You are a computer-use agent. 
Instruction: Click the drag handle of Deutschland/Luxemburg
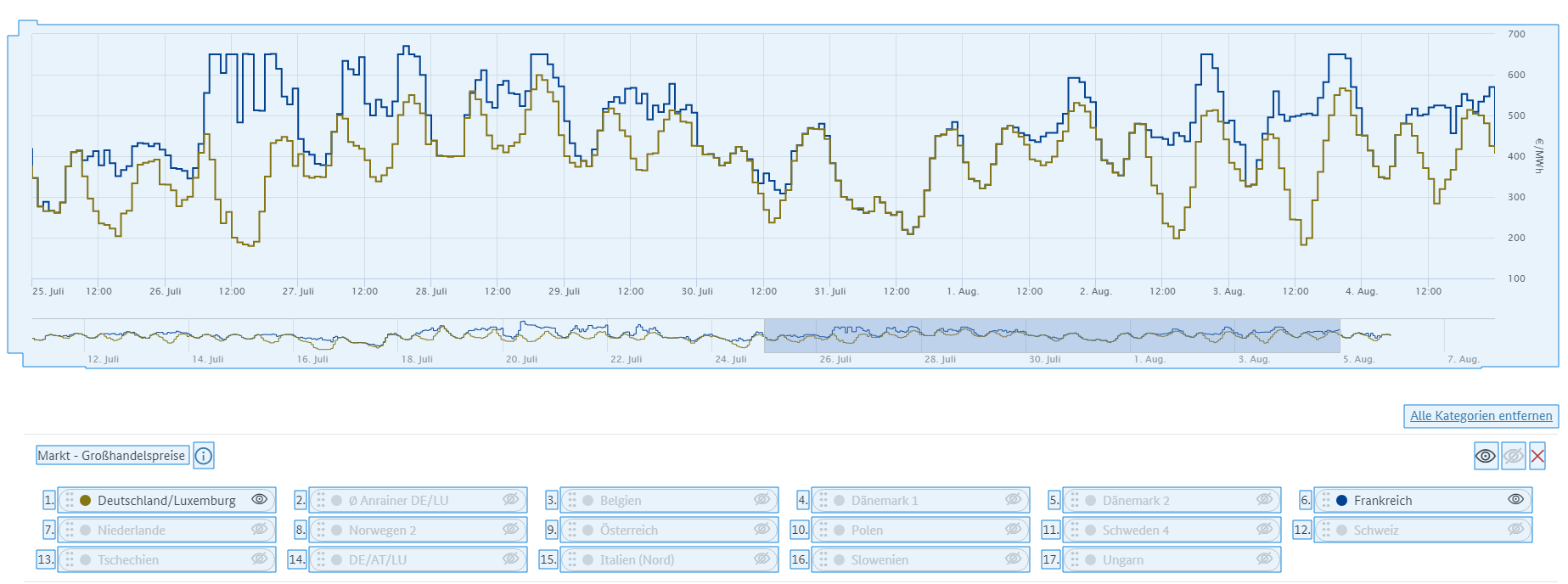click(x=70, y=500)
